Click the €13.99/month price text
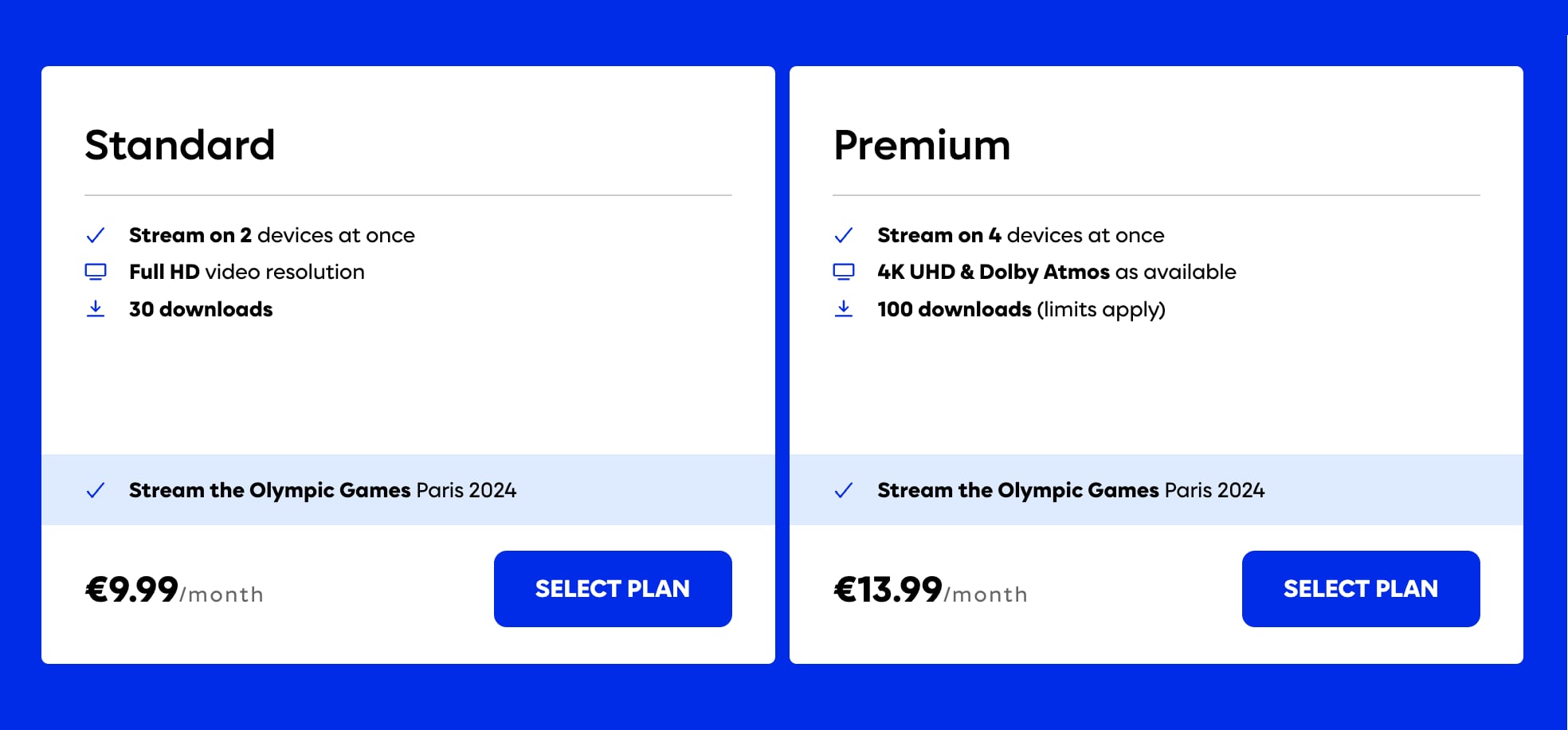 point(931,591)
